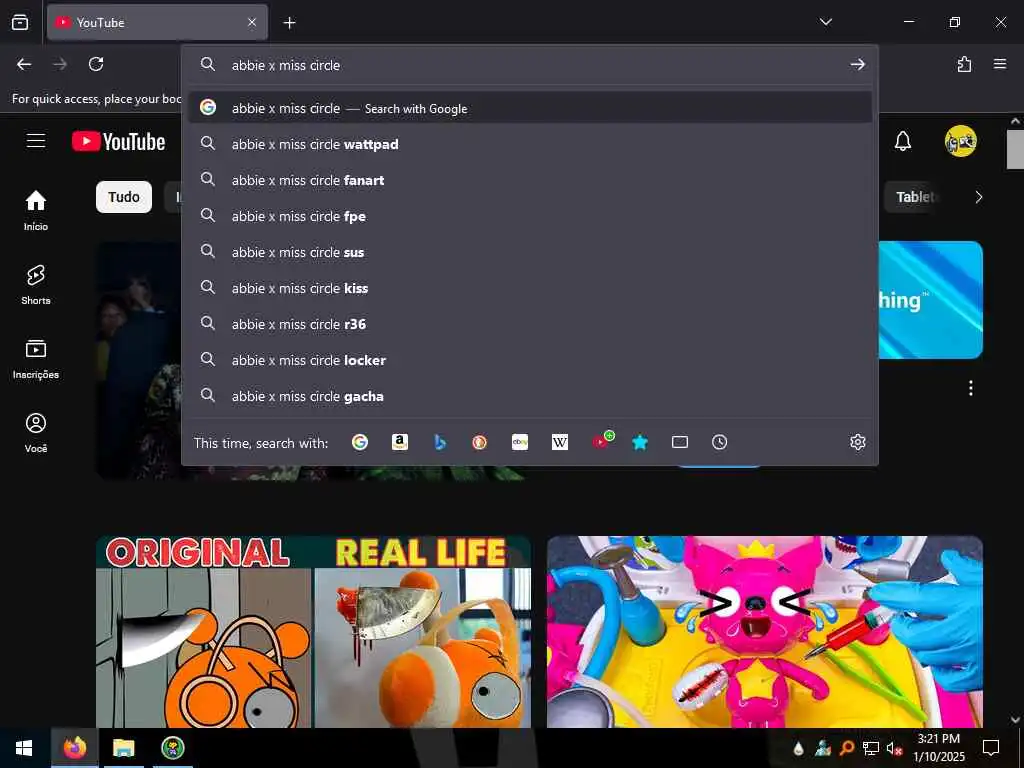The height and width of the screenshot is (768, 1024).
Task: Choose suggestion ending in gacha
Action: 530,396
